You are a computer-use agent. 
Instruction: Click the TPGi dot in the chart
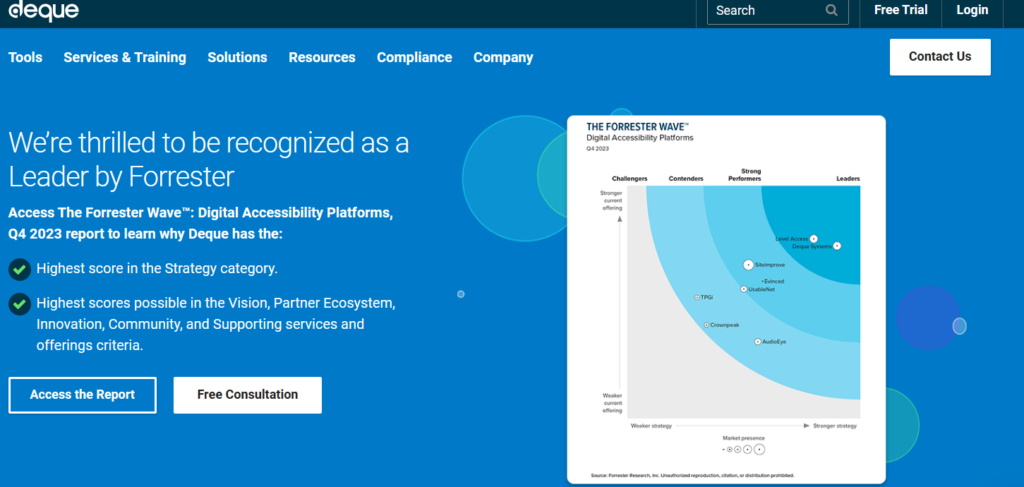pos(697,298)
